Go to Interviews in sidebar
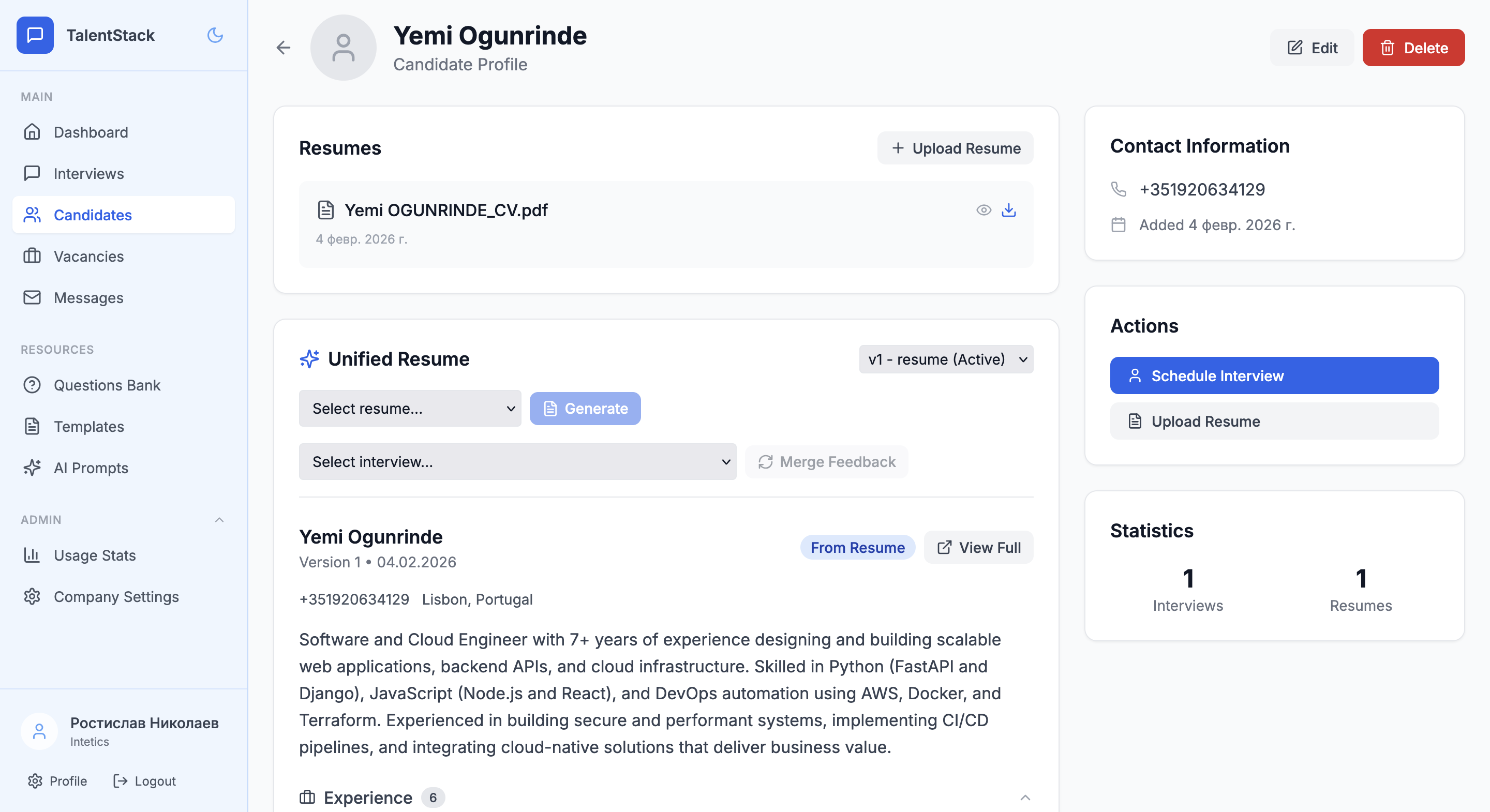The width and height of the screenshot is (1490, 812). pos(88,173)
